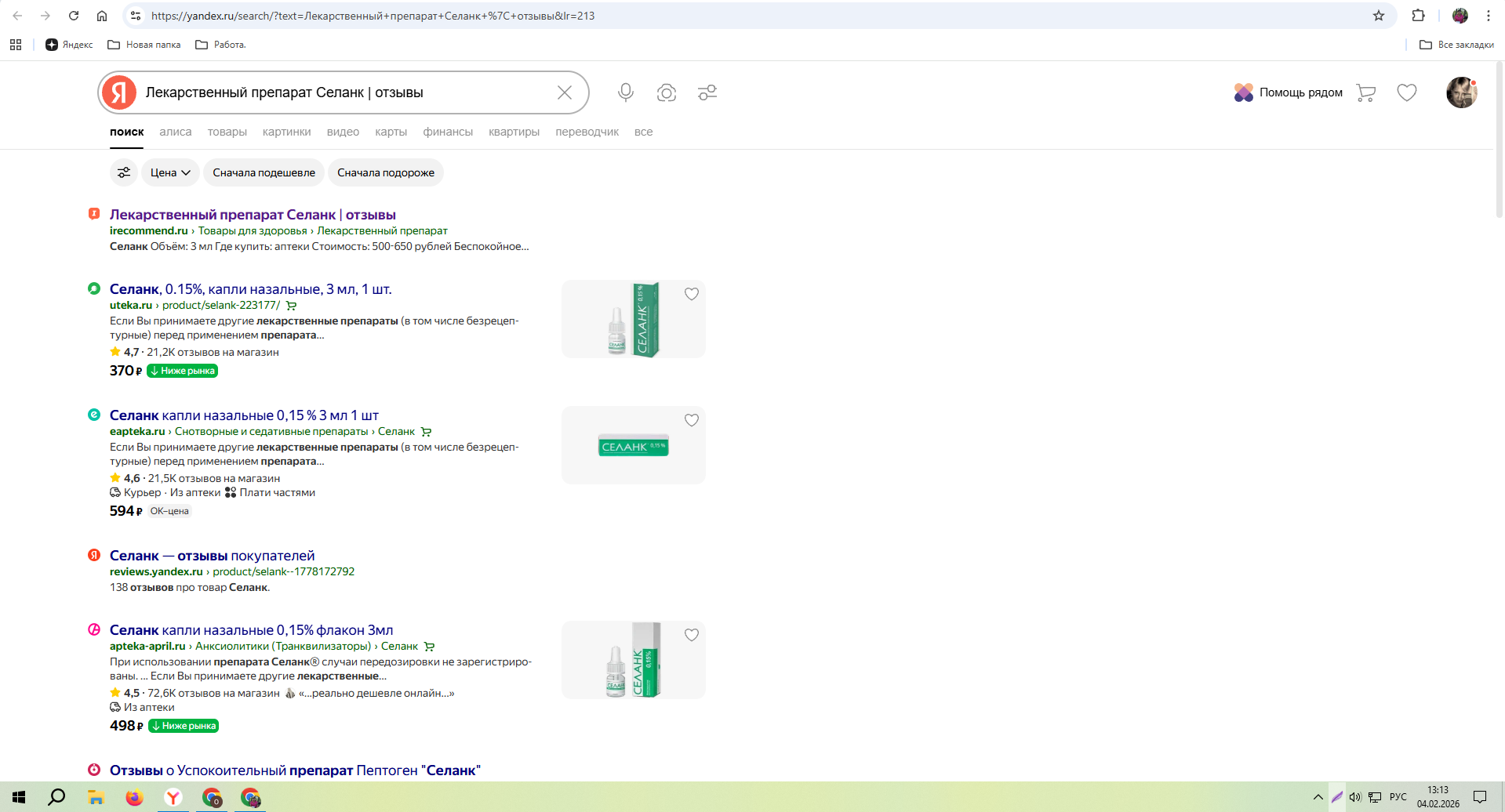Expand hidden system tray icons chevron

(x=1318, y=797)
